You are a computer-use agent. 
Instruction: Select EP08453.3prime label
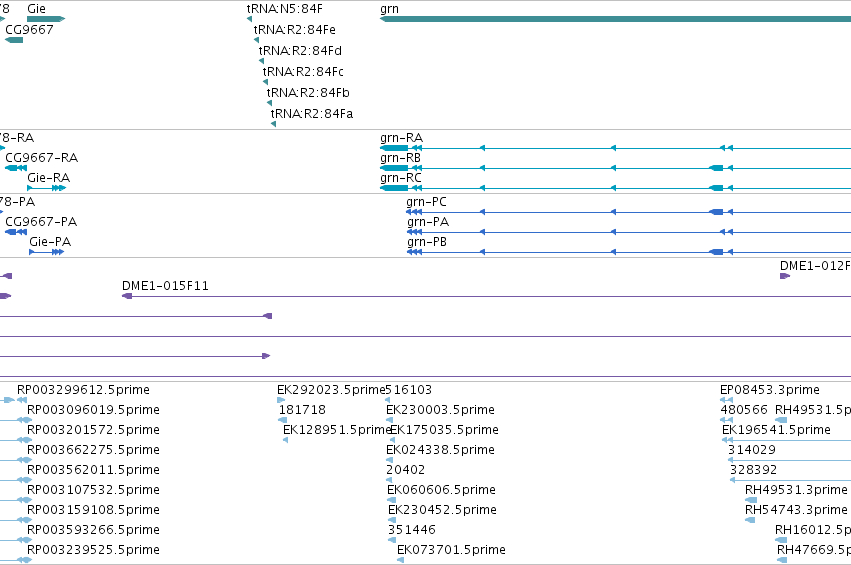pos(770,390)
